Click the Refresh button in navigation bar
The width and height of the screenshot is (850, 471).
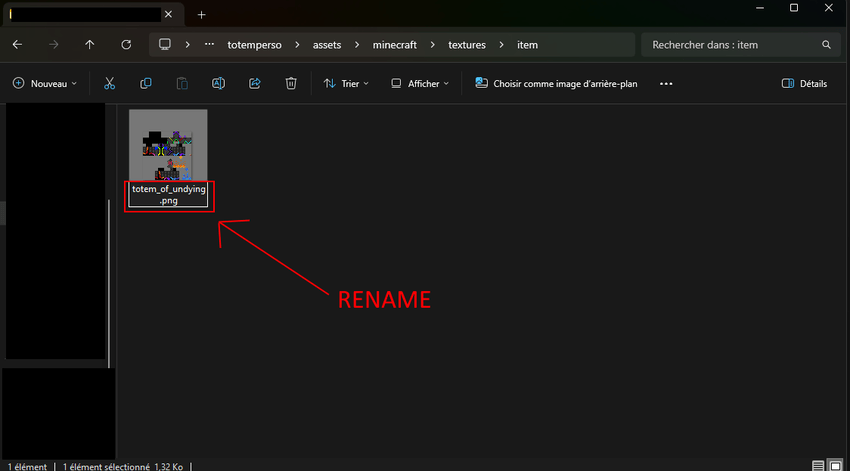coord(126,45)
